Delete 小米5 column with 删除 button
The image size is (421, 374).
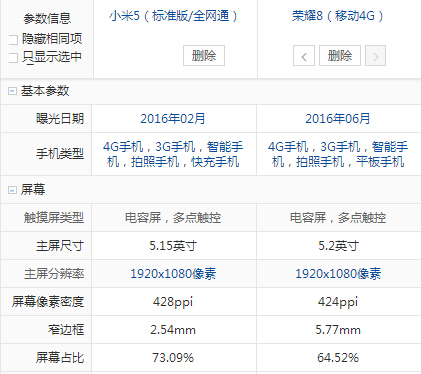[x=204, y=55]
